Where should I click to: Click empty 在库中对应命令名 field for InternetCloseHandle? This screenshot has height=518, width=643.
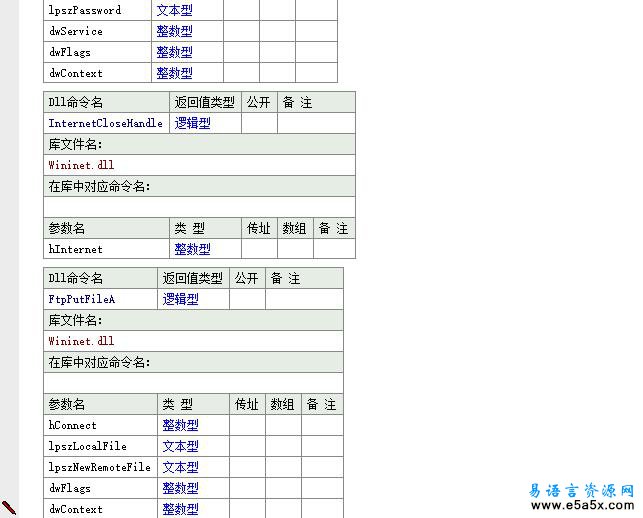click(x=199, y=207)
